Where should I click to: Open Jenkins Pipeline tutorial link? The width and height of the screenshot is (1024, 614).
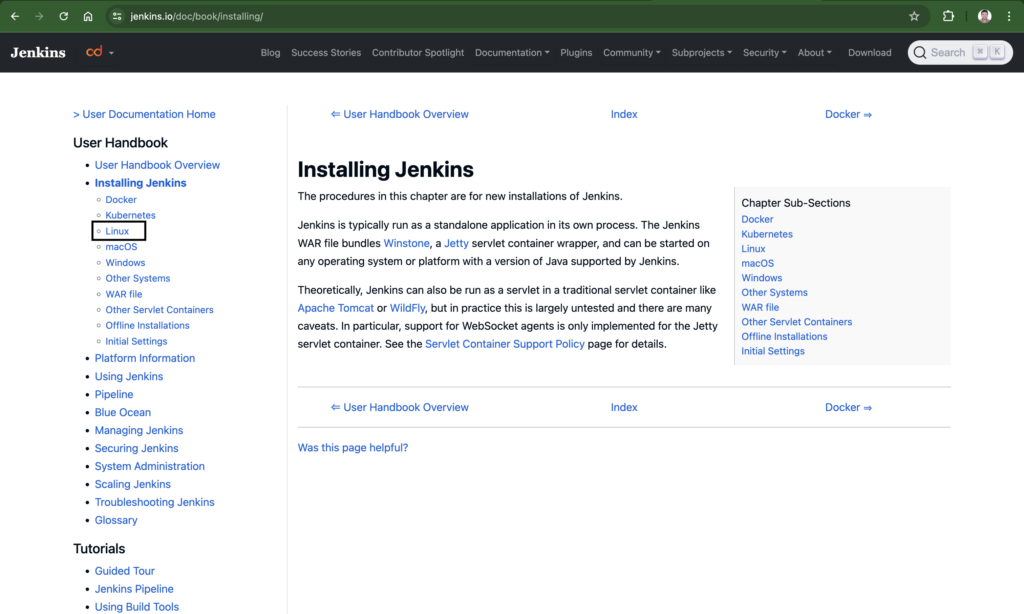(x=134, y=589)
